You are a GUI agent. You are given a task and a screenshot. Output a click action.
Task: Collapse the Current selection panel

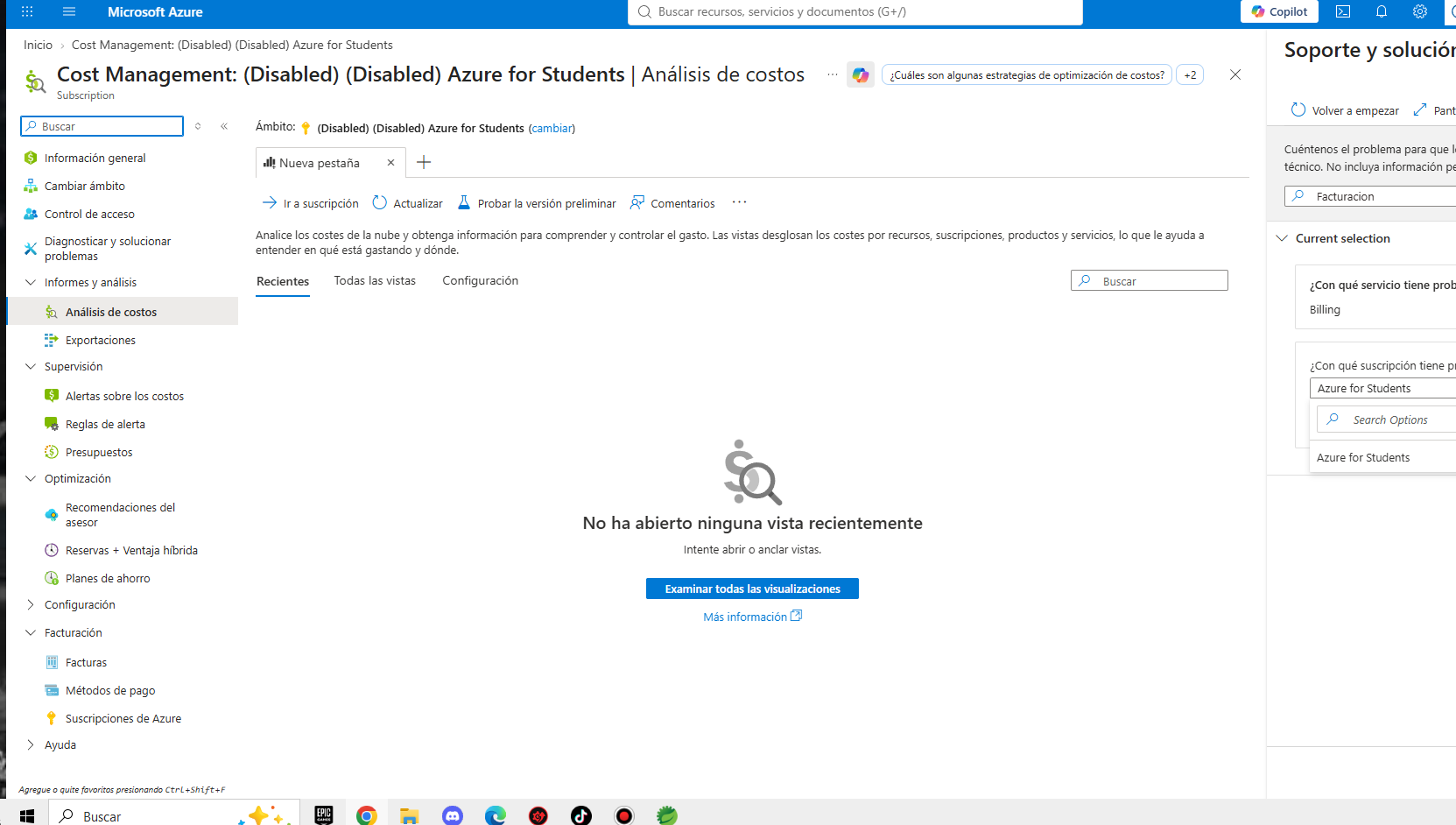coord(1283,239)
